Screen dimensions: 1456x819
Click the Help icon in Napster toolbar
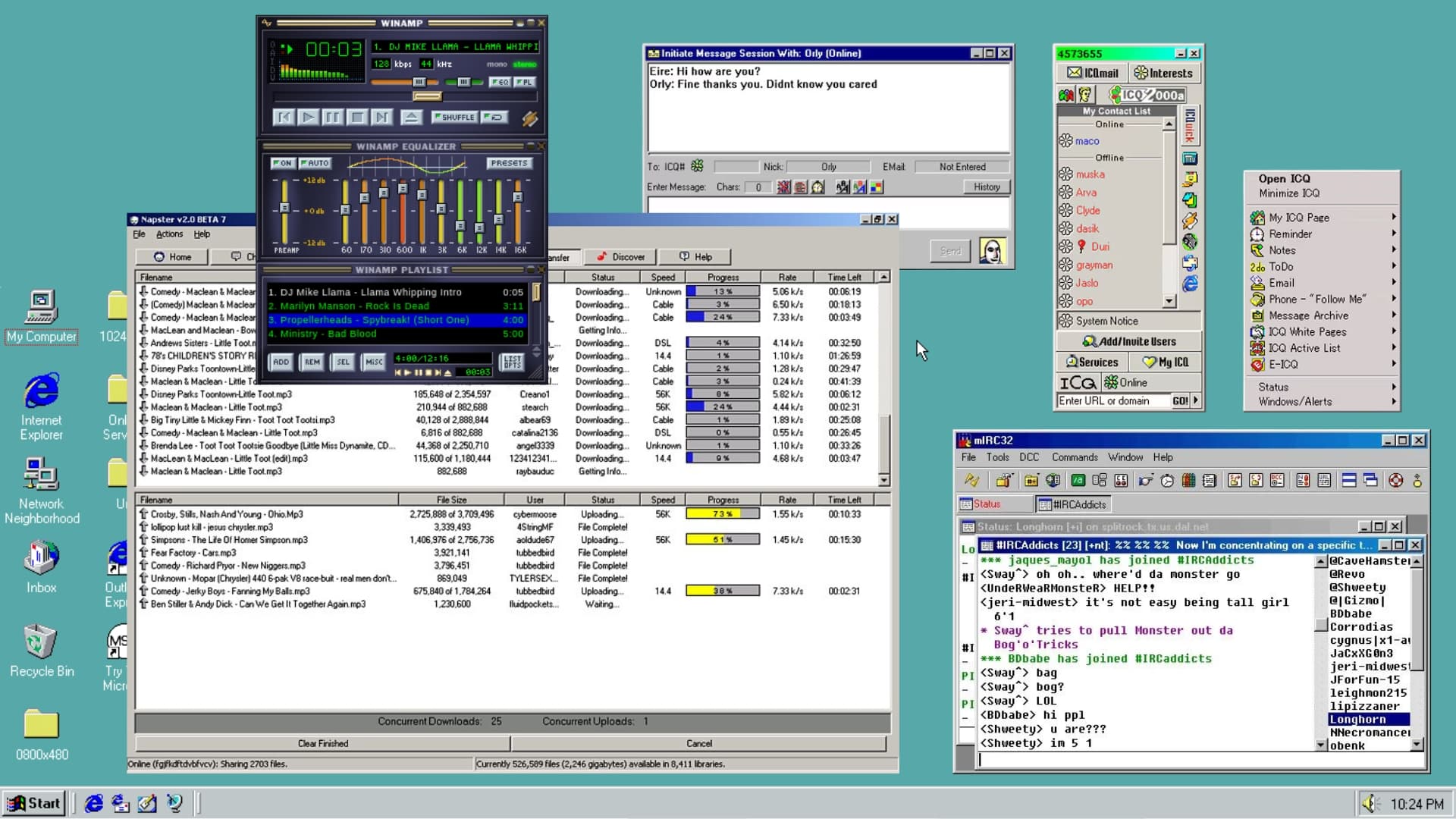pos(703,257)
